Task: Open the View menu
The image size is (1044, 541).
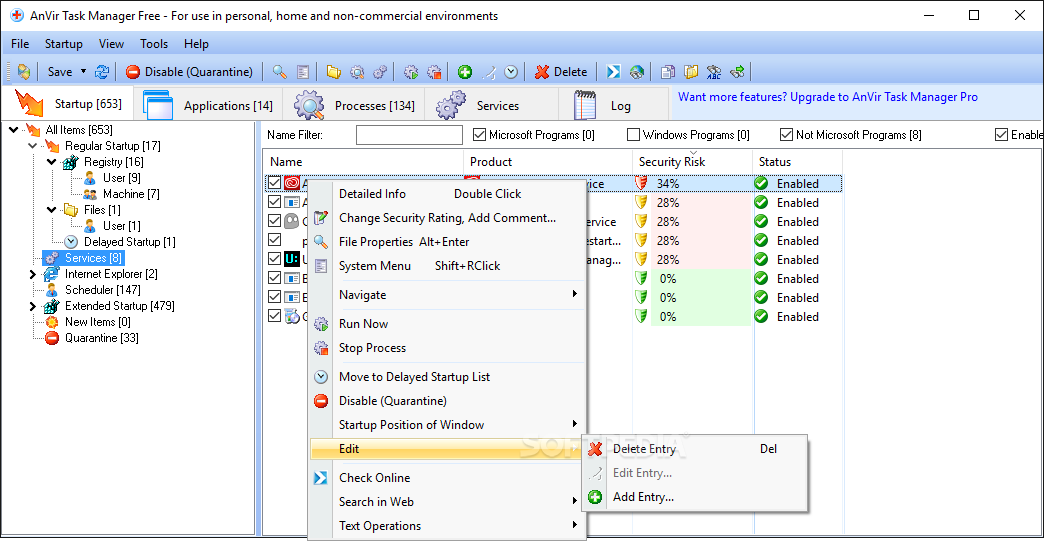Action: coord(111,44)
